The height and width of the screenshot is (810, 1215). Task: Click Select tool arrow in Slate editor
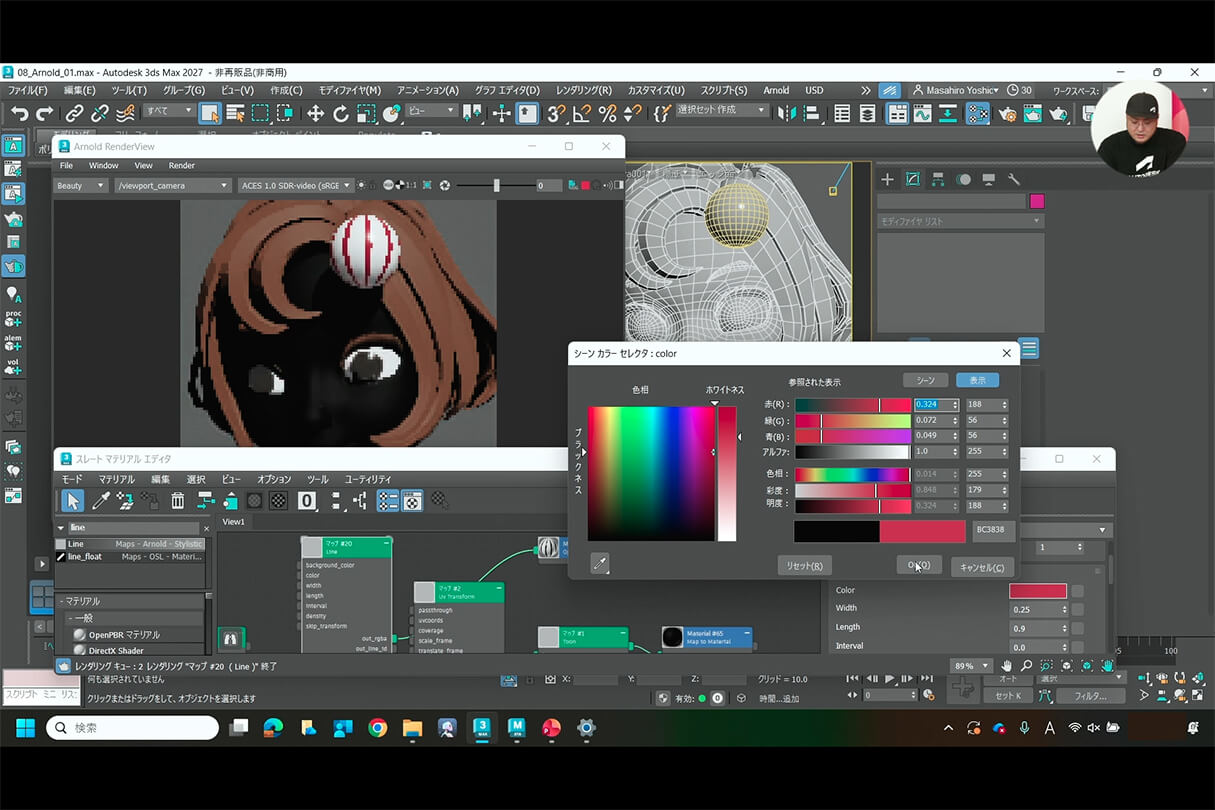pos(72,500)
